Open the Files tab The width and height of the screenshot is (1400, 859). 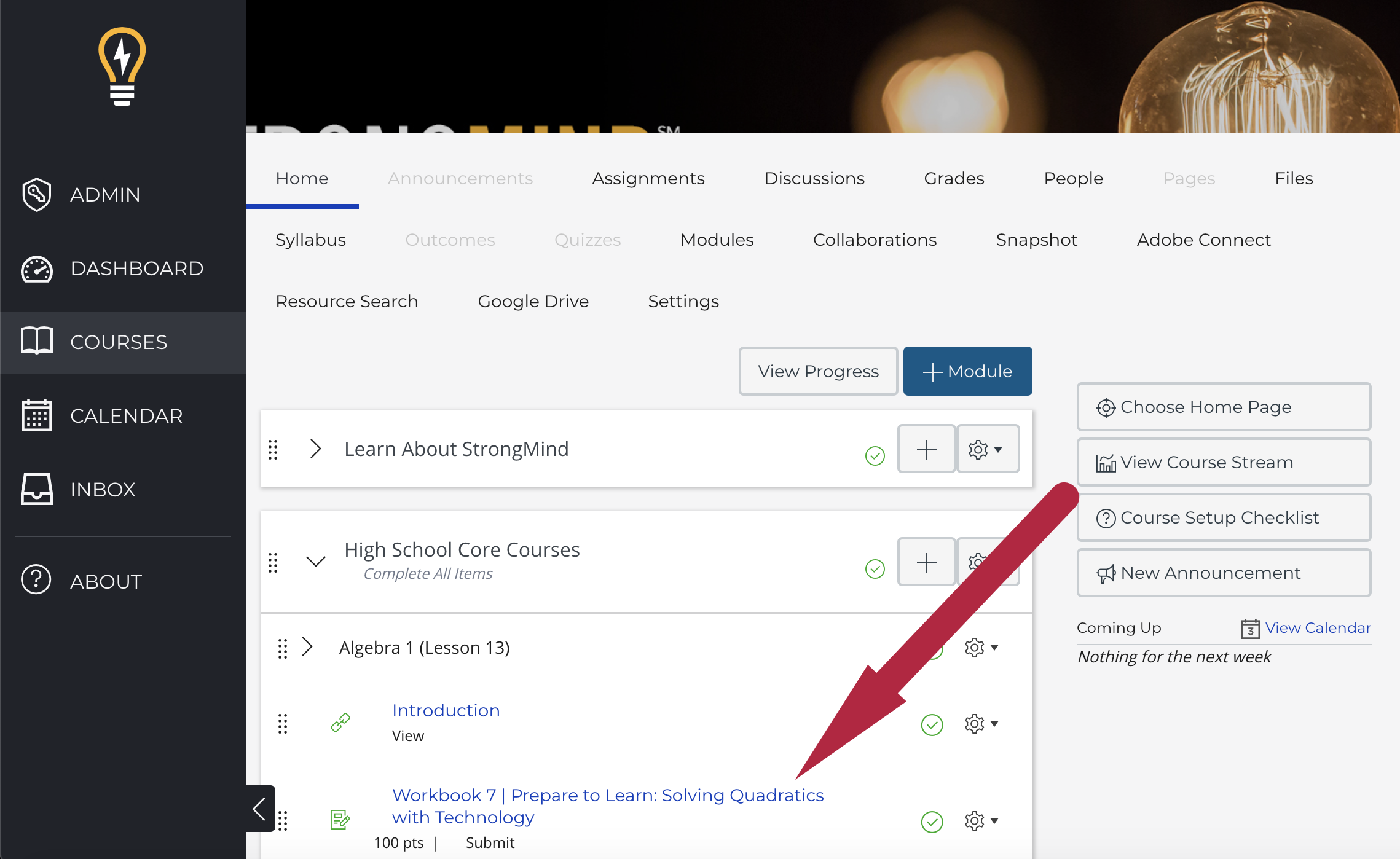point(1294,178)
